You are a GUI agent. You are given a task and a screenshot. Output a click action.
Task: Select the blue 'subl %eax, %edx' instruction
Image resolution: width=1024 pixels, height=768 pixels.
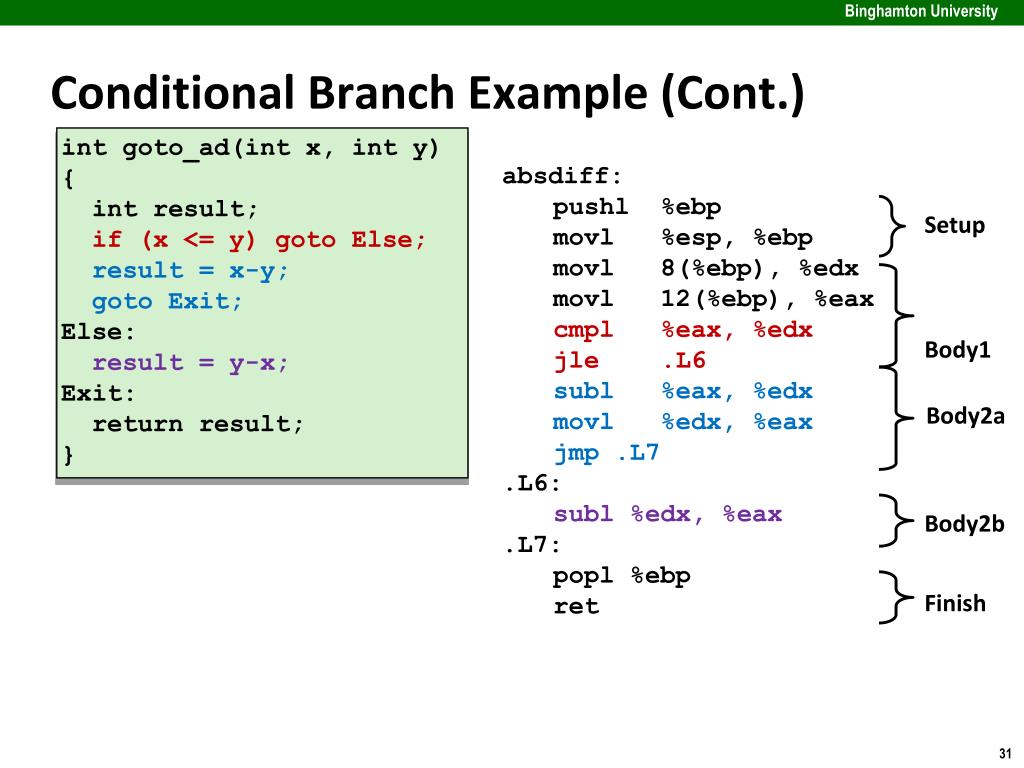tap(682, 391)
